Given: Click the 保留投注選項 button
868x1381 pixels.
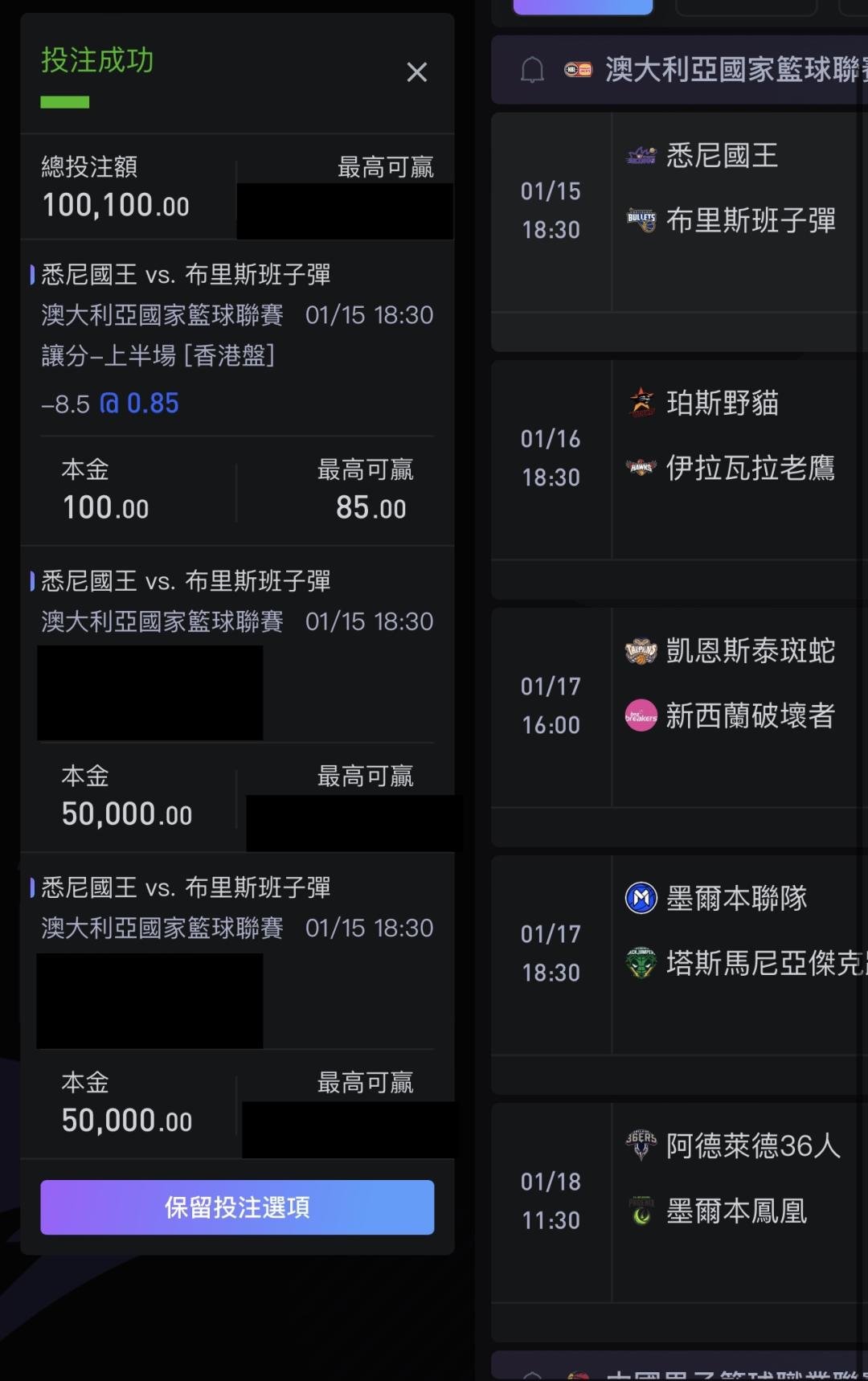Looking at the screenshot, I should (x=237, y=1207).
